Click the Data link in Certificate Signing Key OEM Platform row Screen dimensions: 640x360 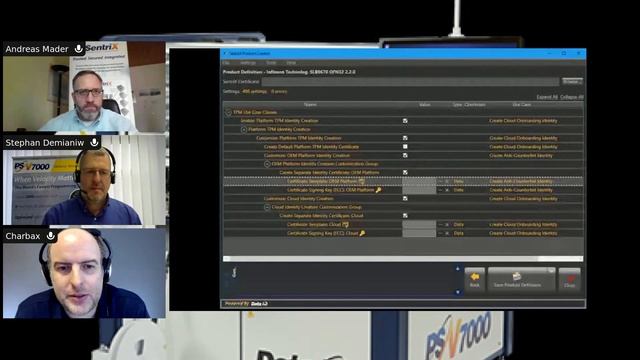pyautogui.click(x=458, y=190)
